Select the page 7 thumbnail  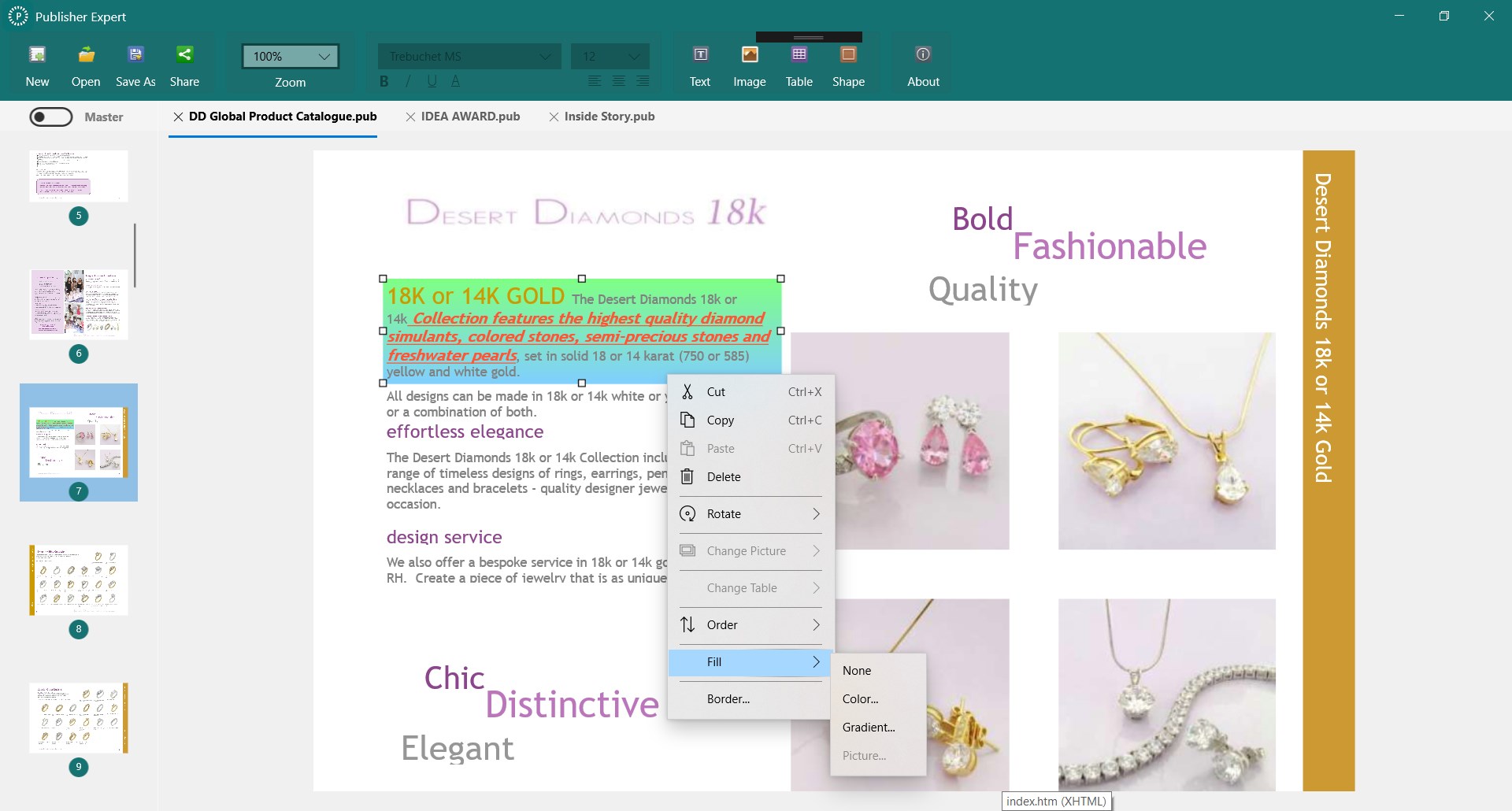pyautogui.click(x=79, y=443)
